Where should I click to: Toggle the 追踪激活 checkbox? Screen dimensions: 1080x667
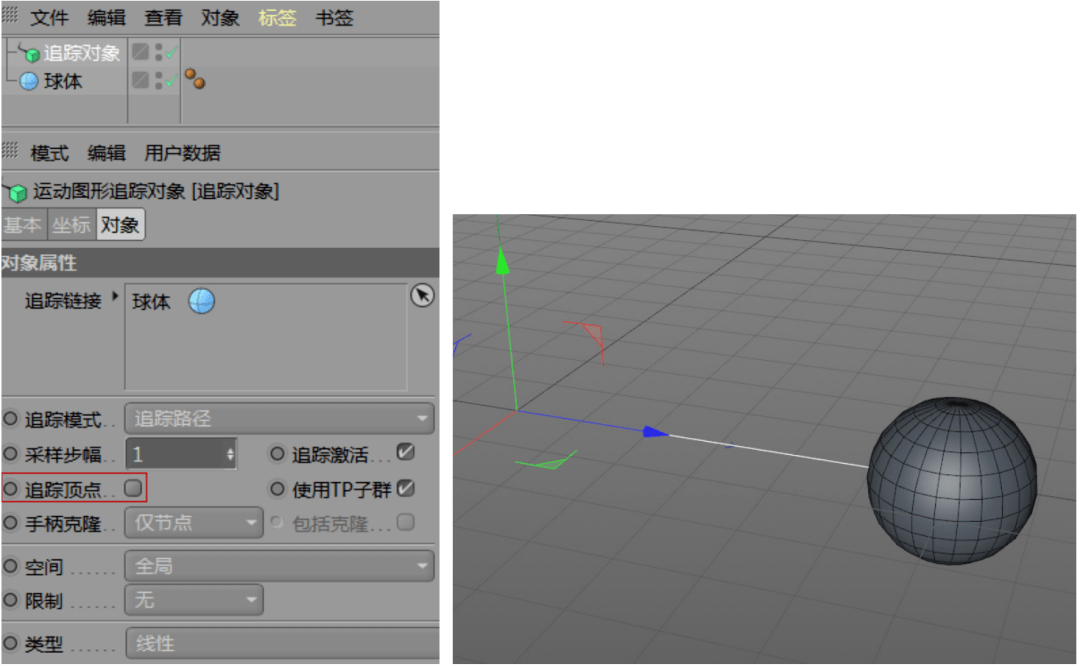406,453
